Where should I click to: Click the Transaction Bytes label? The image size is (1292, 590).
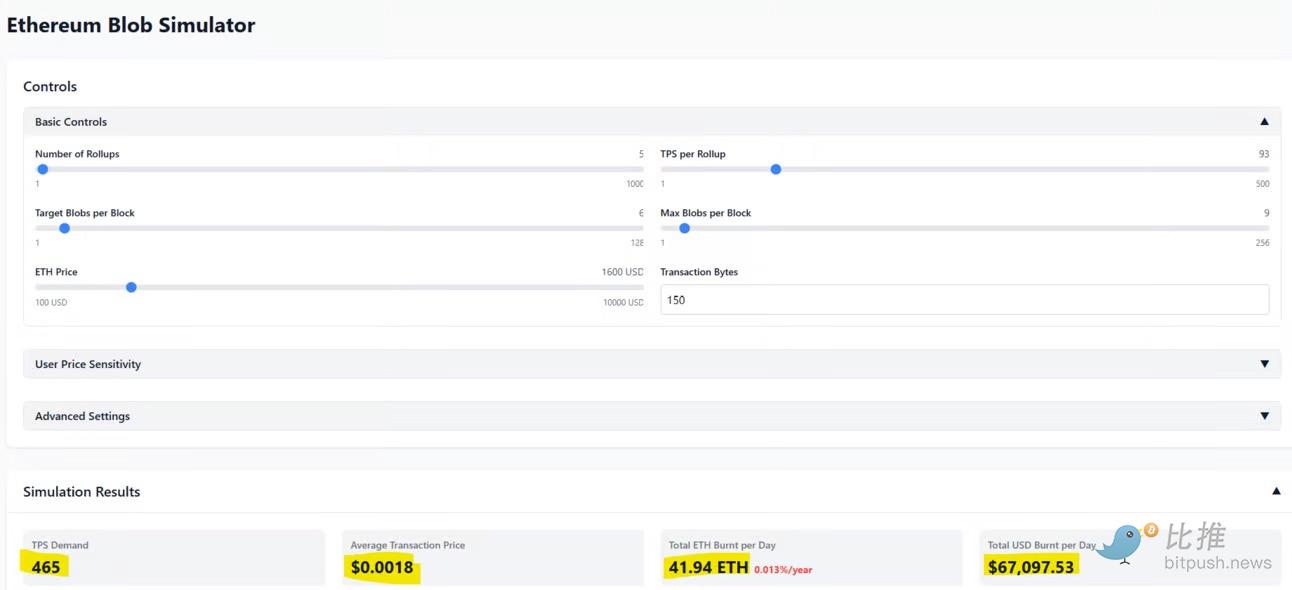[x=699, y=272]
